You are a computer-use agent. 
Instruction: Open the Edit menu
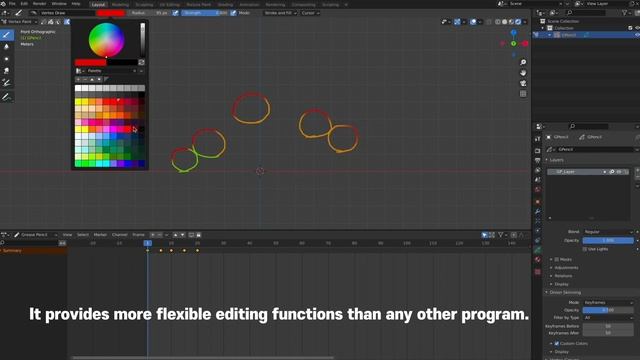click(x=24, y=4)
